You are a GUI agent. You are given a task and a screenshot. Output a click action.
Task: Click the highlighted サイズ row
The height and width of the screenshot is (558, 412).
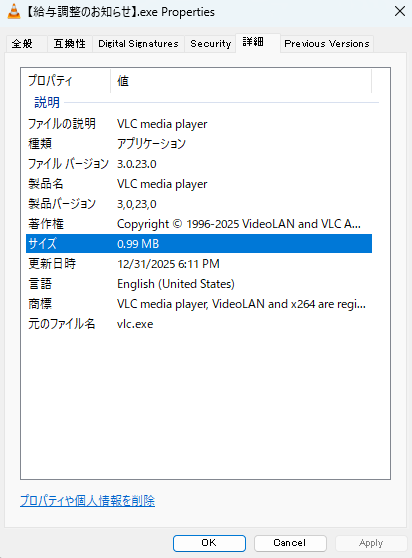(x=199, y=244)
